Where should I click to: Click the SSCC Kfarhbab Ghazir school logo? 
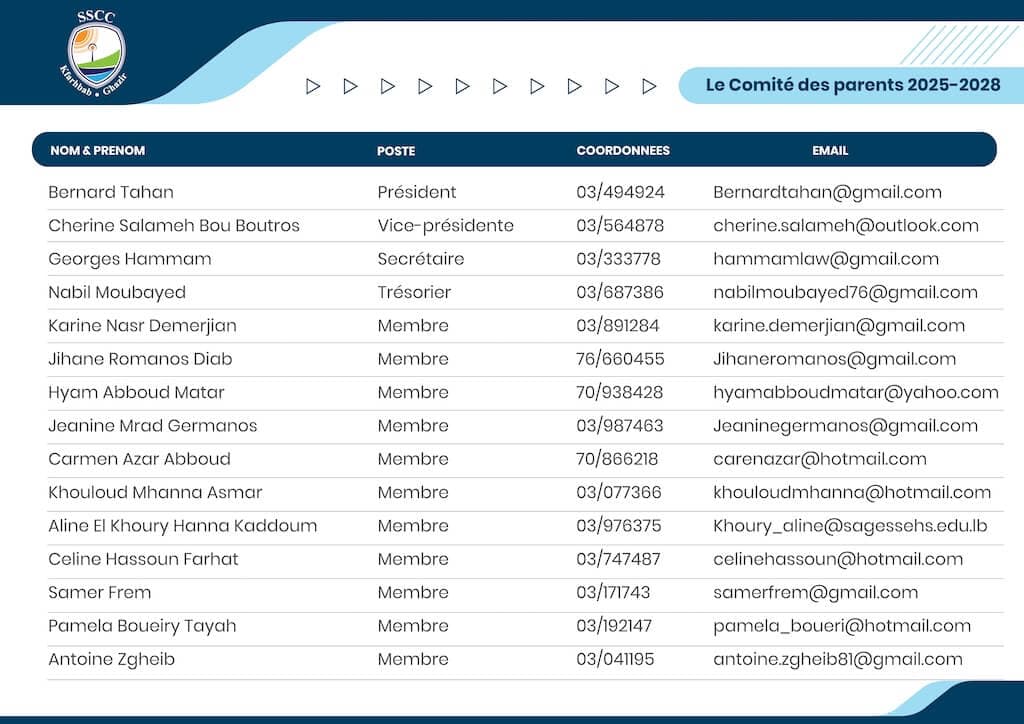(96, 49)
